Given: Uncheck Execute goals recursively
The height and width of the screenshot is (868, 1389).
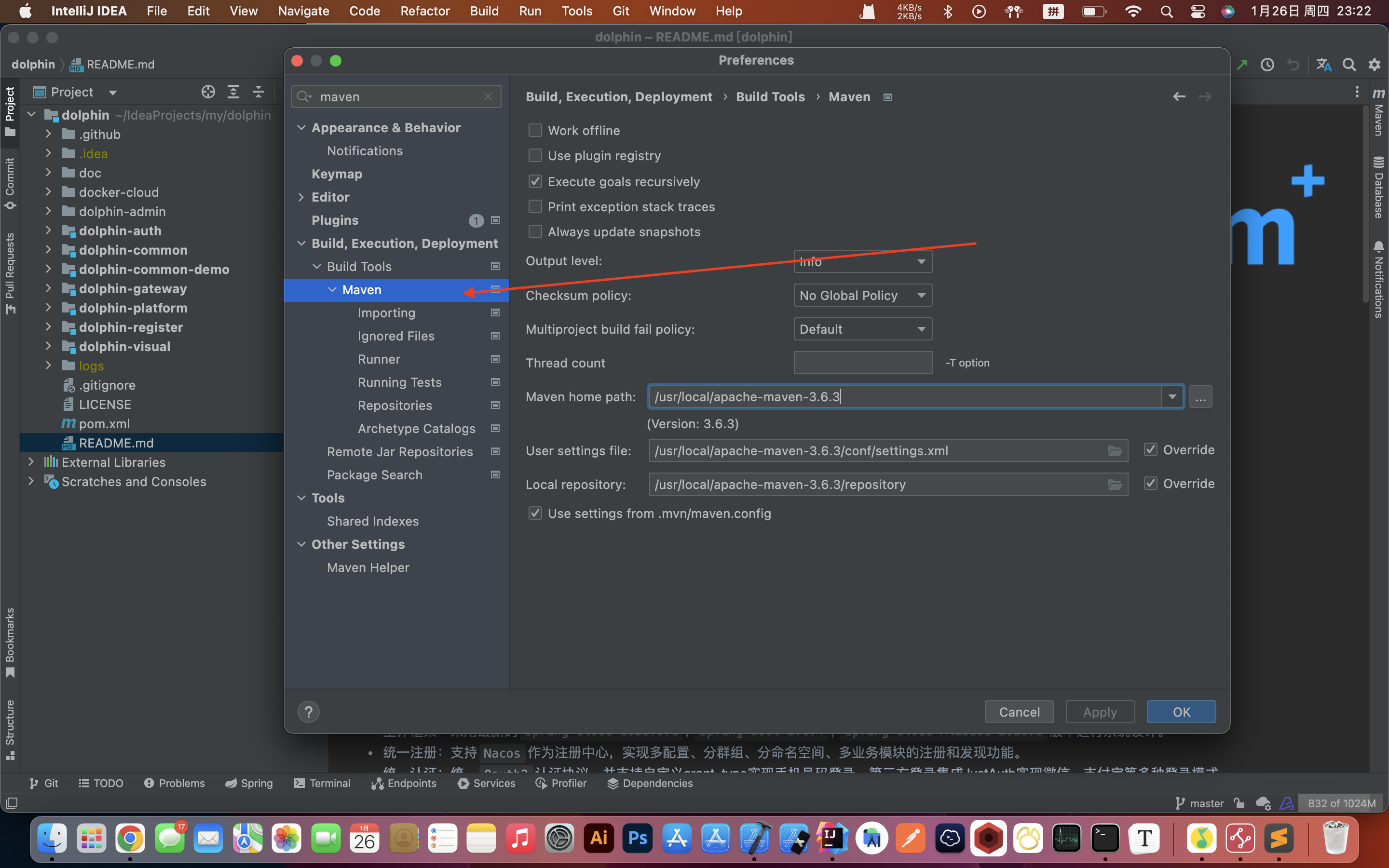Looking at the screenshot, I should [535, 181].
